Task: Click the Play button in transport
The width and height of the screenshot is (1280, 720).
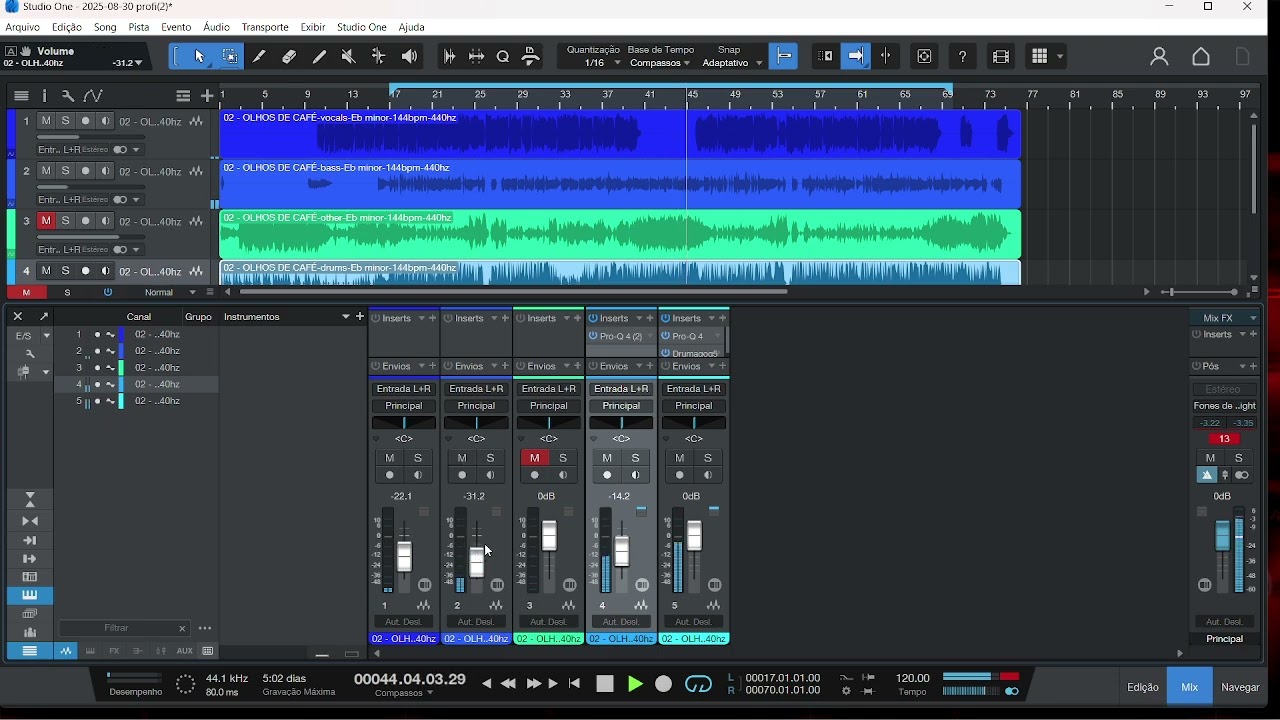Action: pos(635,685)
